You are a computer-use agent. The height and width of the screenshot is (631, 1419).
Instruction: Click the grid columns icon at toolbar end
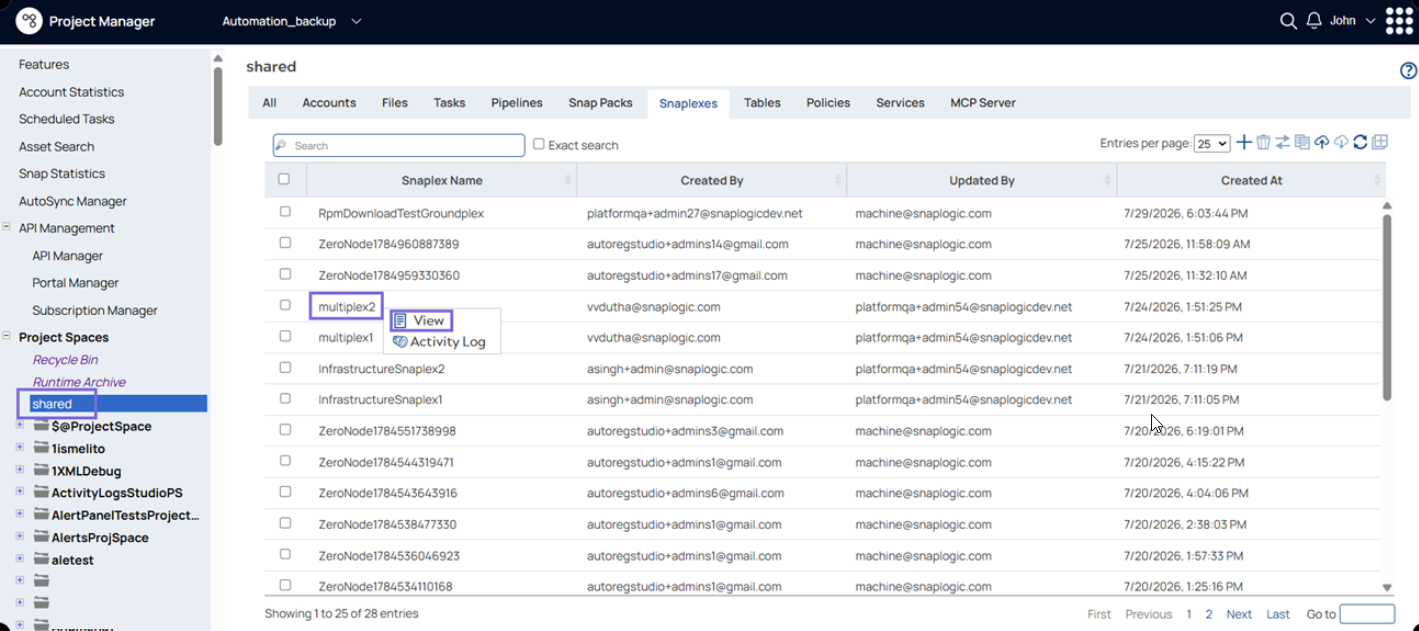point(1379,143)
